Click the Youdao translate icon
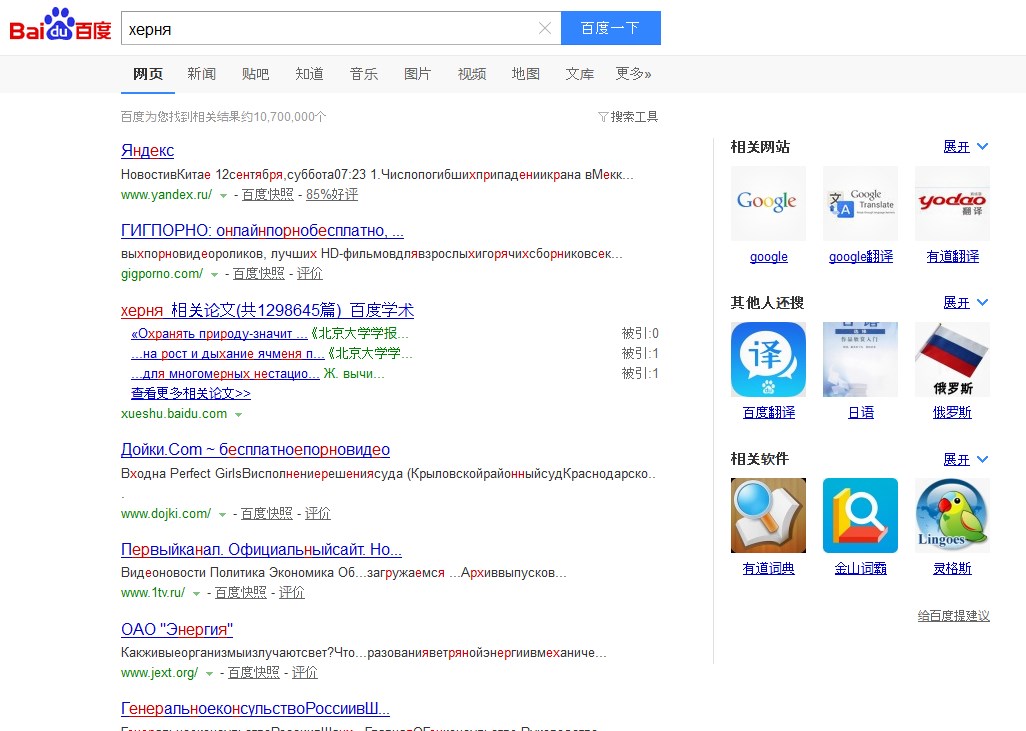This screenshot has height=731, width=1026. [952, 203]
